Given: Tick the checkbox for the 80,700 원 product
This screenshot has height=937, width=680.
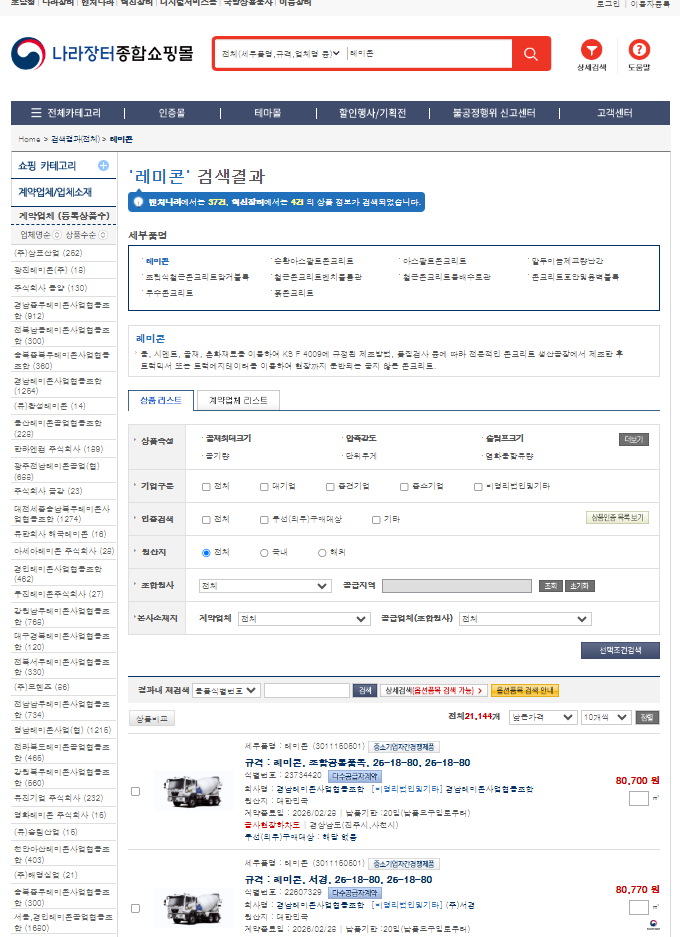Looking at the screenshot, I should click(x=136, y=791).
